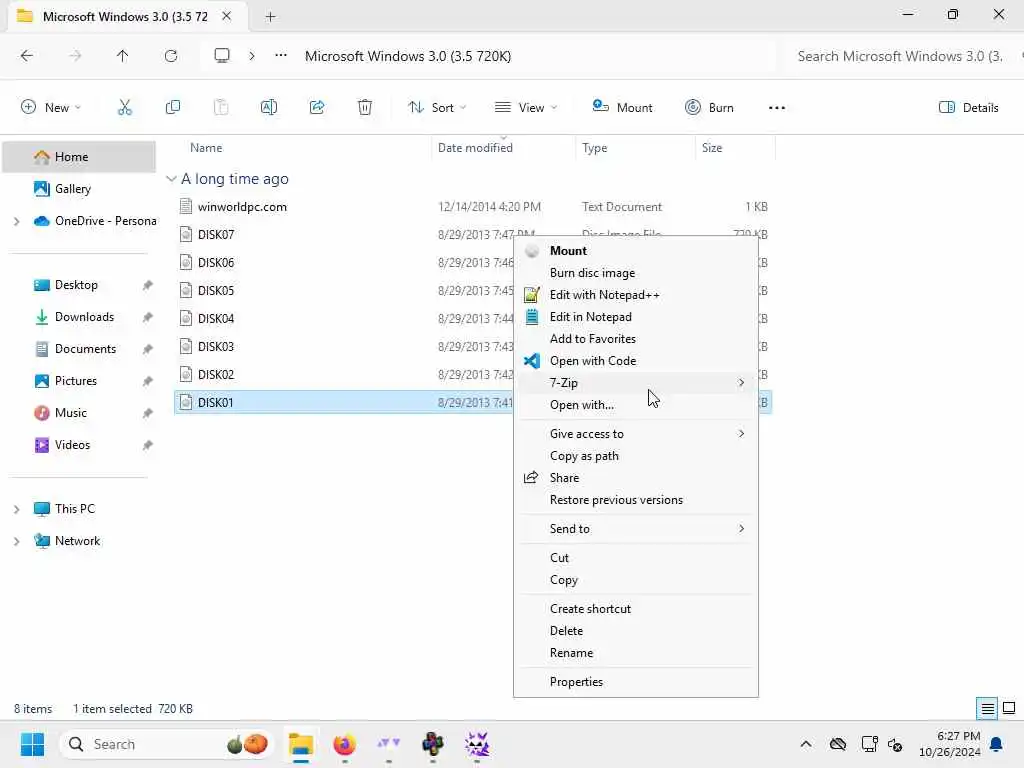The height and width of the screenshot is (768, 1024).
Task: Open the Downloads quick access folder
Action: click(79, 317)
